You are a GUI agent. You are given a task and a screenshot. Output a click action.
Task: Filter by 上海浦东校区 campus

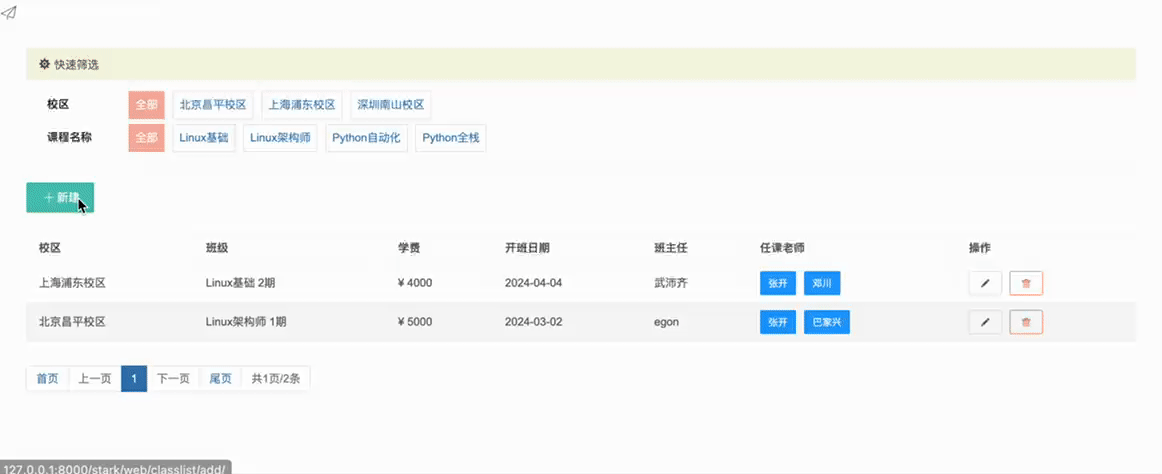click(302, 105)
